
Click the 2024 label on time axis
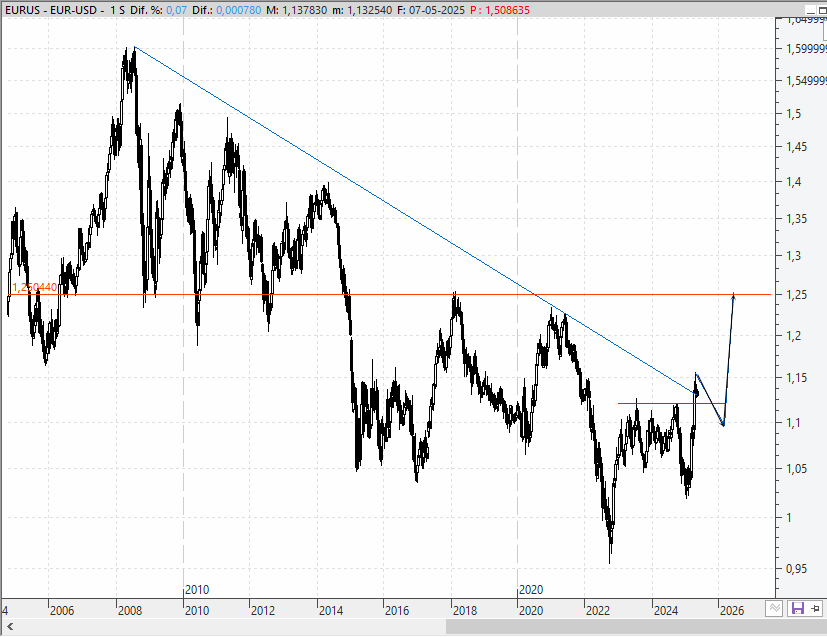click(x=666, y=611)
